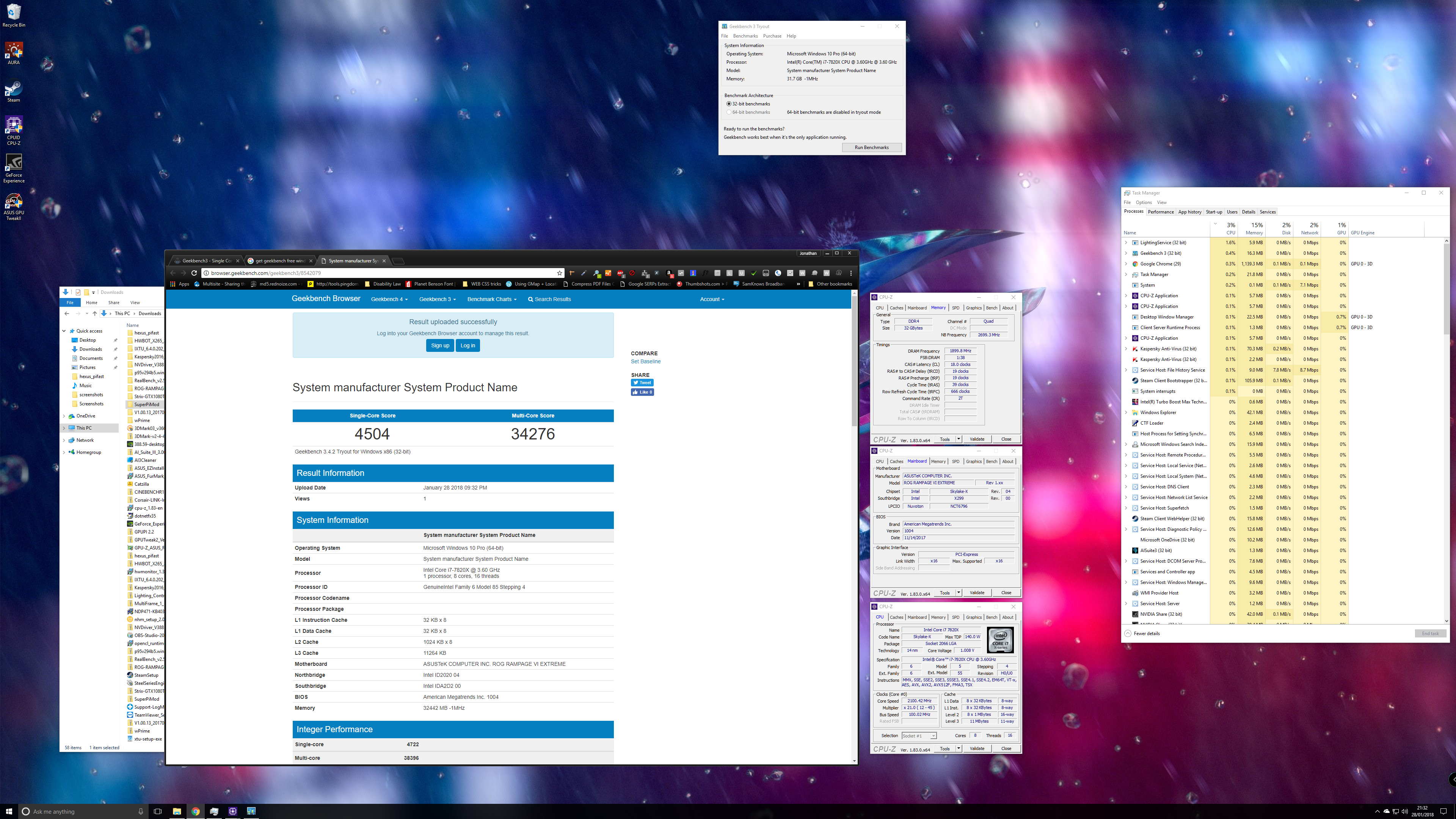Viewport: 1456px width, 819px height.
Task: Open the Geekbench 4 dropdown menu
Action: [389, 299]
